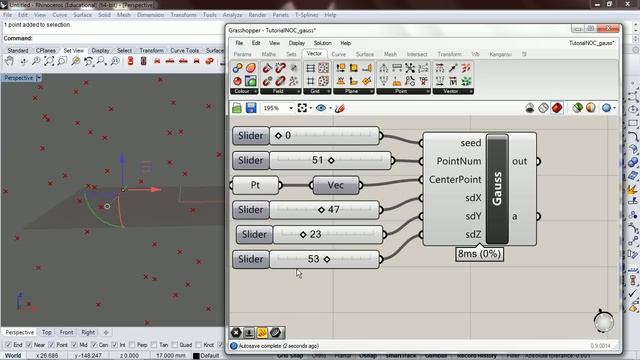Screen dimensions: 640x360
Task: Click the Square grid icon in Grid panel
Action: (310, 81)
